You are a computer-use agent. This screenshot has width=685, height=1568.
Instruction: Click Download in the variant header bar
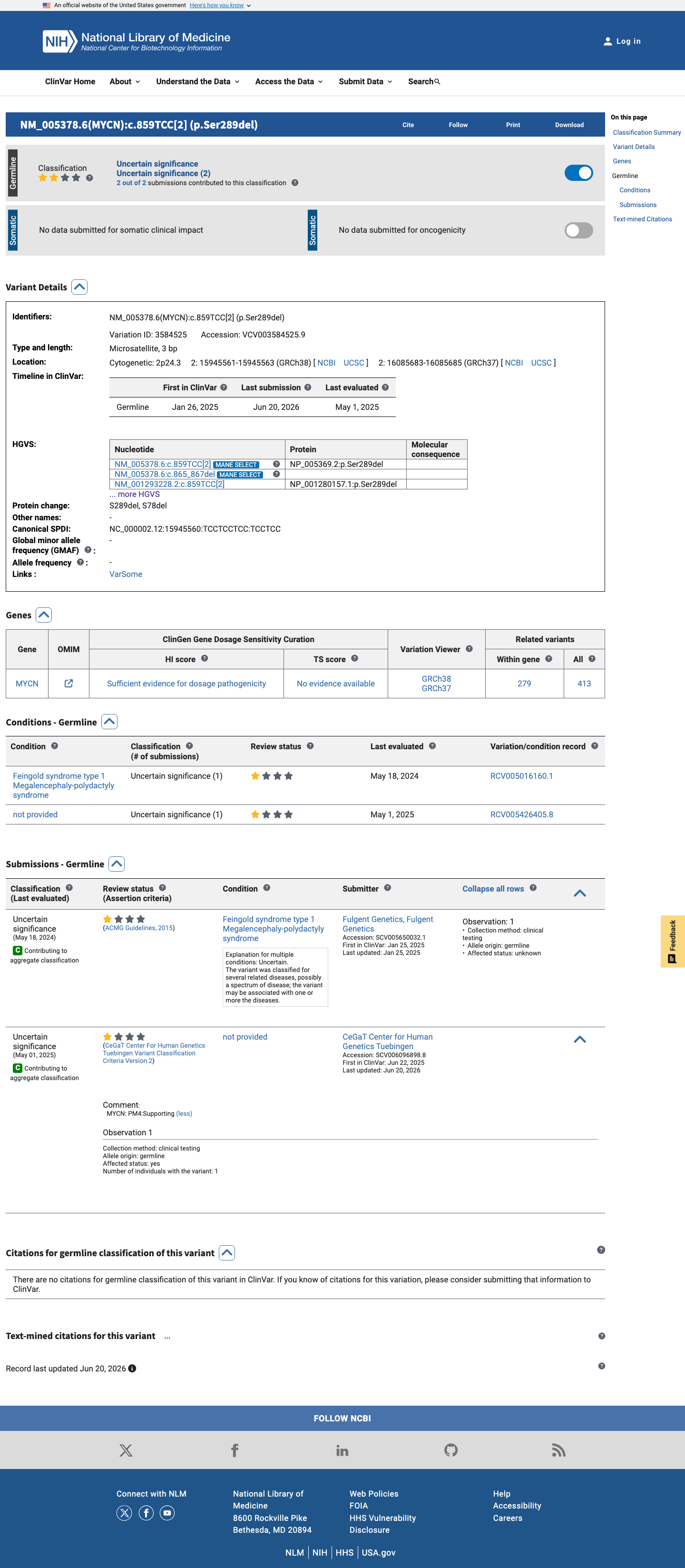click(569, 125)
